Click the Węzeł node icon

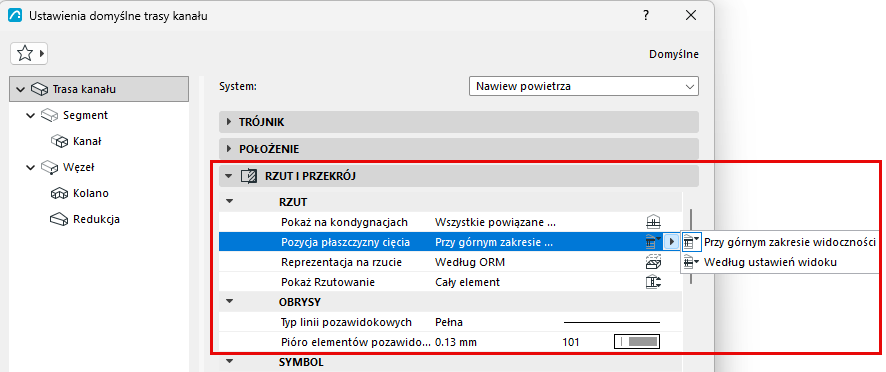(50, 167)
